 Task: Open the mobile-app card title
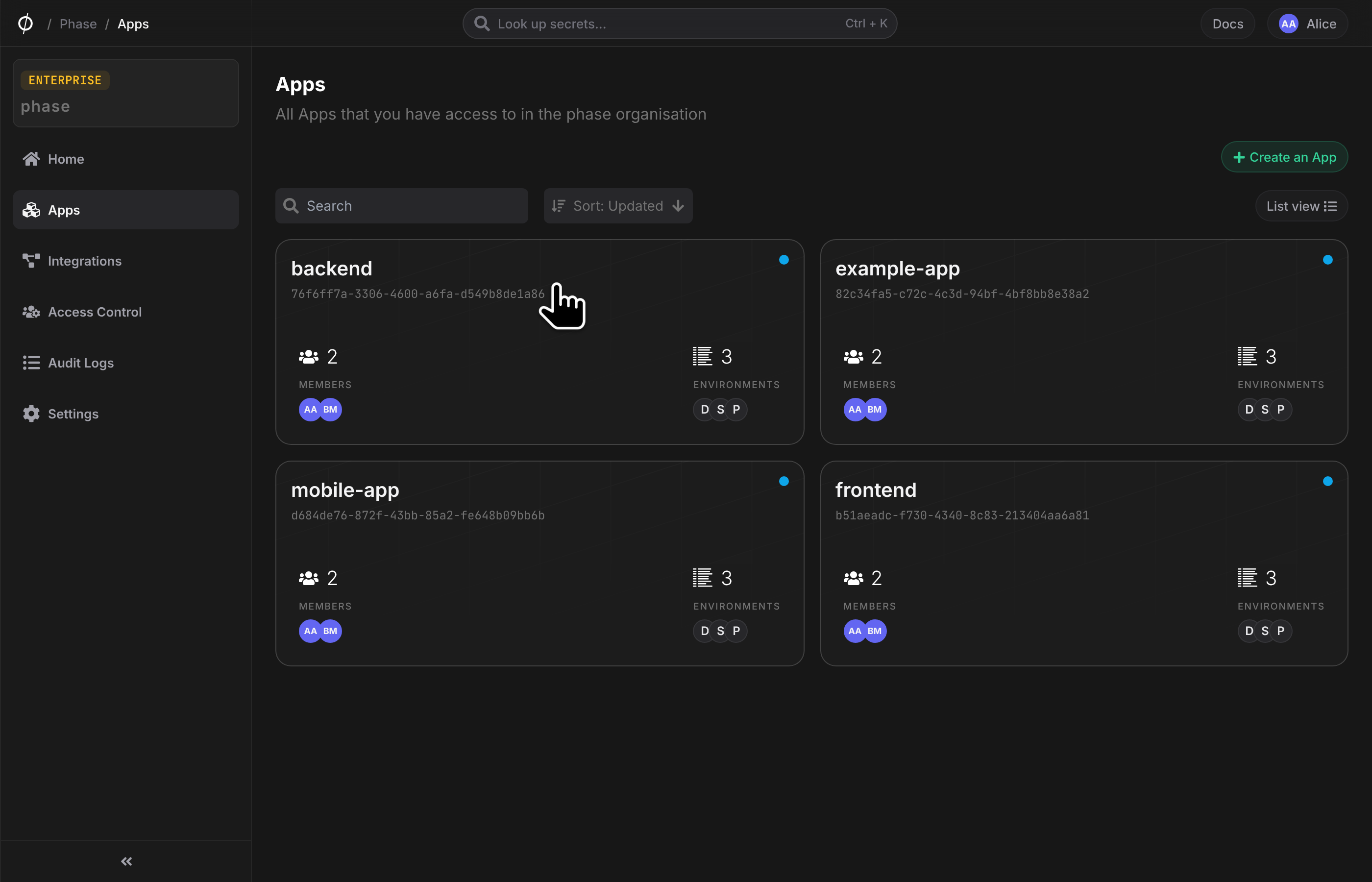pyautogui.click(x=345, y=490)
